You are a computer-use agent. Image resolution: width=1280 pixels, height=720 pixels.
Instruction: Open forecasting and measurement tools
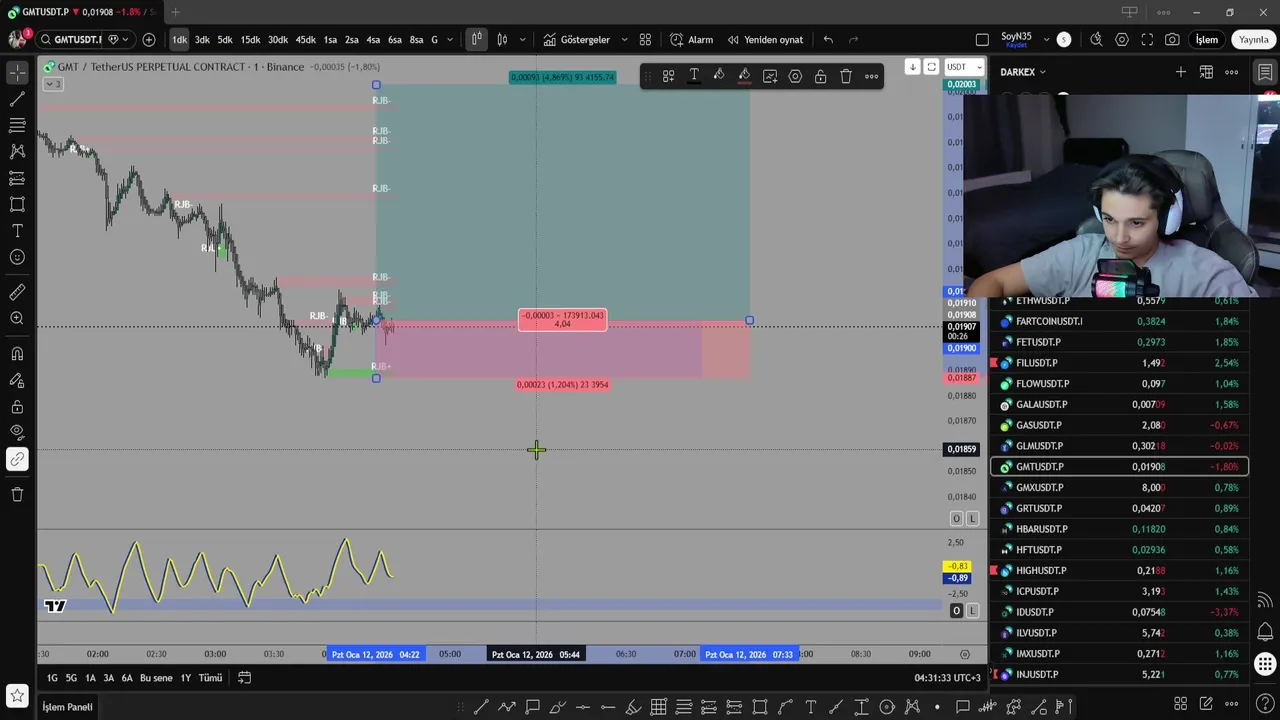pos(17,178)
